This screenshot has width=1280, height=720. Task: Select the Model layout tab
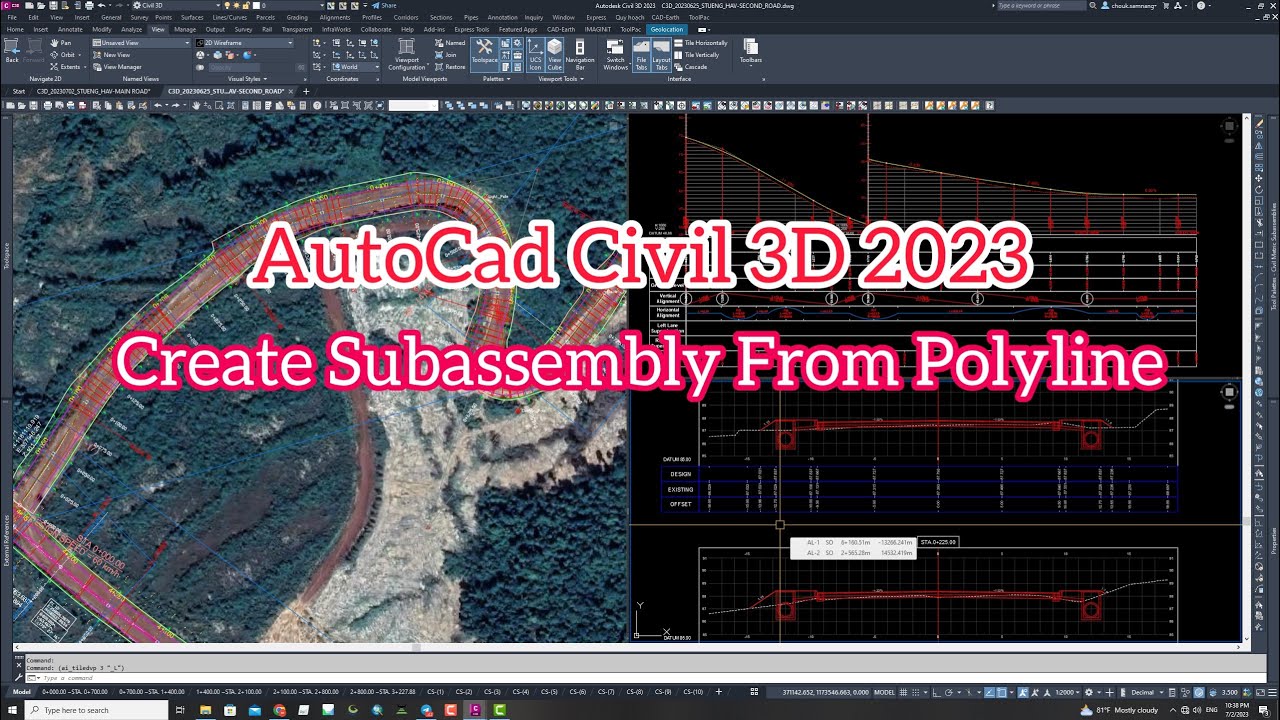[21, 691]
